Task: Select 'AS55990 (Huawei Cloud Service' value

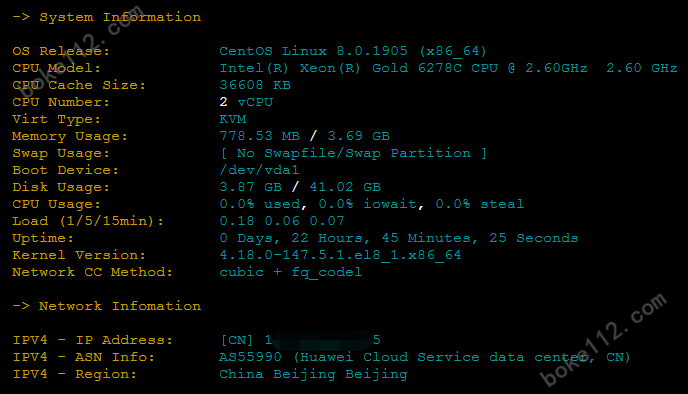Action: [x=425, y=358]
